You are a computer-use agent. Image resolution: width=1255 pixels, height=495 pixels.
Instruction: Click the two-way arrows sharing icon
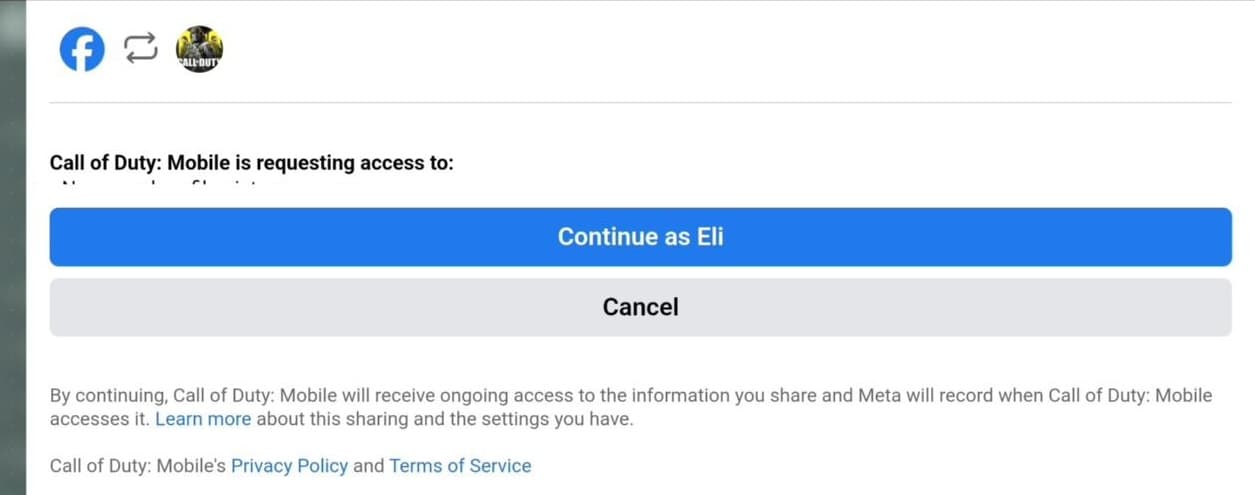pyautogui.click(x=141, y=49)
